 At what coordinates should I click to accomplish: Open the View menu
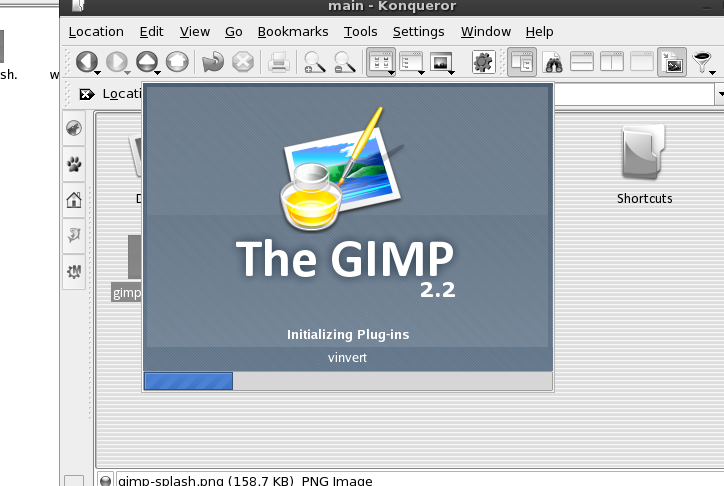195,31
